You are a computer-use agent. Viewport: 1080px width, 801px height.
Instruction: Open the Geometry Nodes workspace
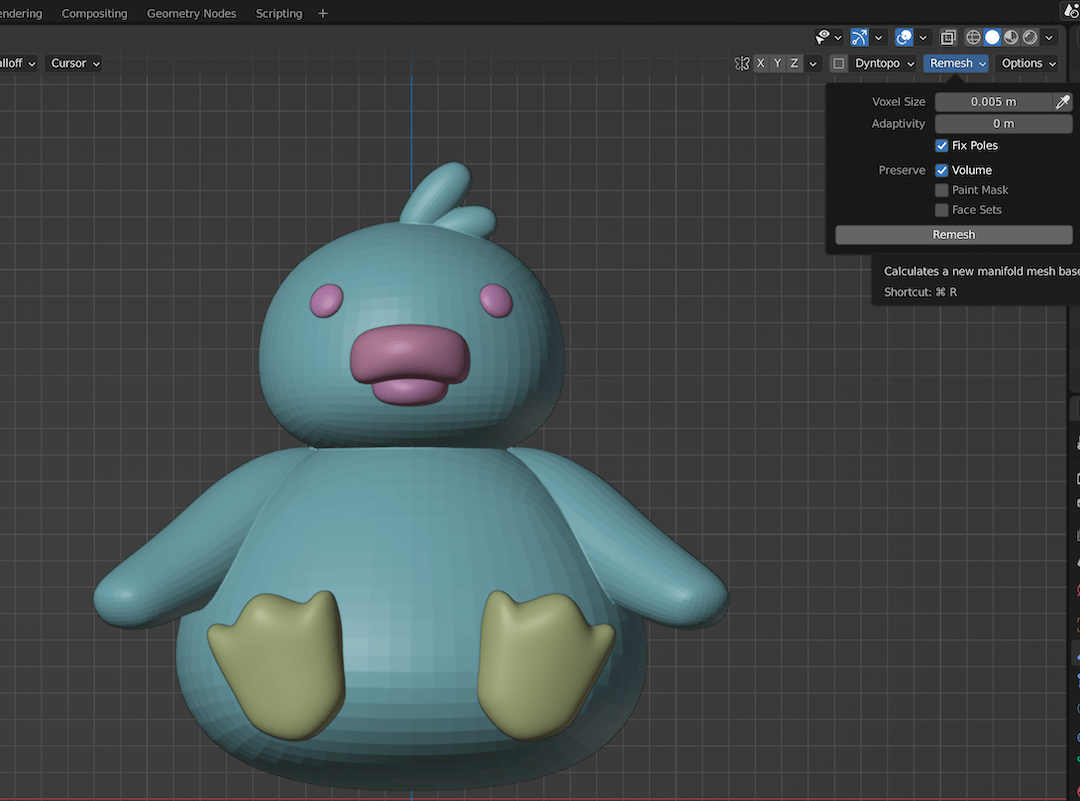[x=191, y=13]
